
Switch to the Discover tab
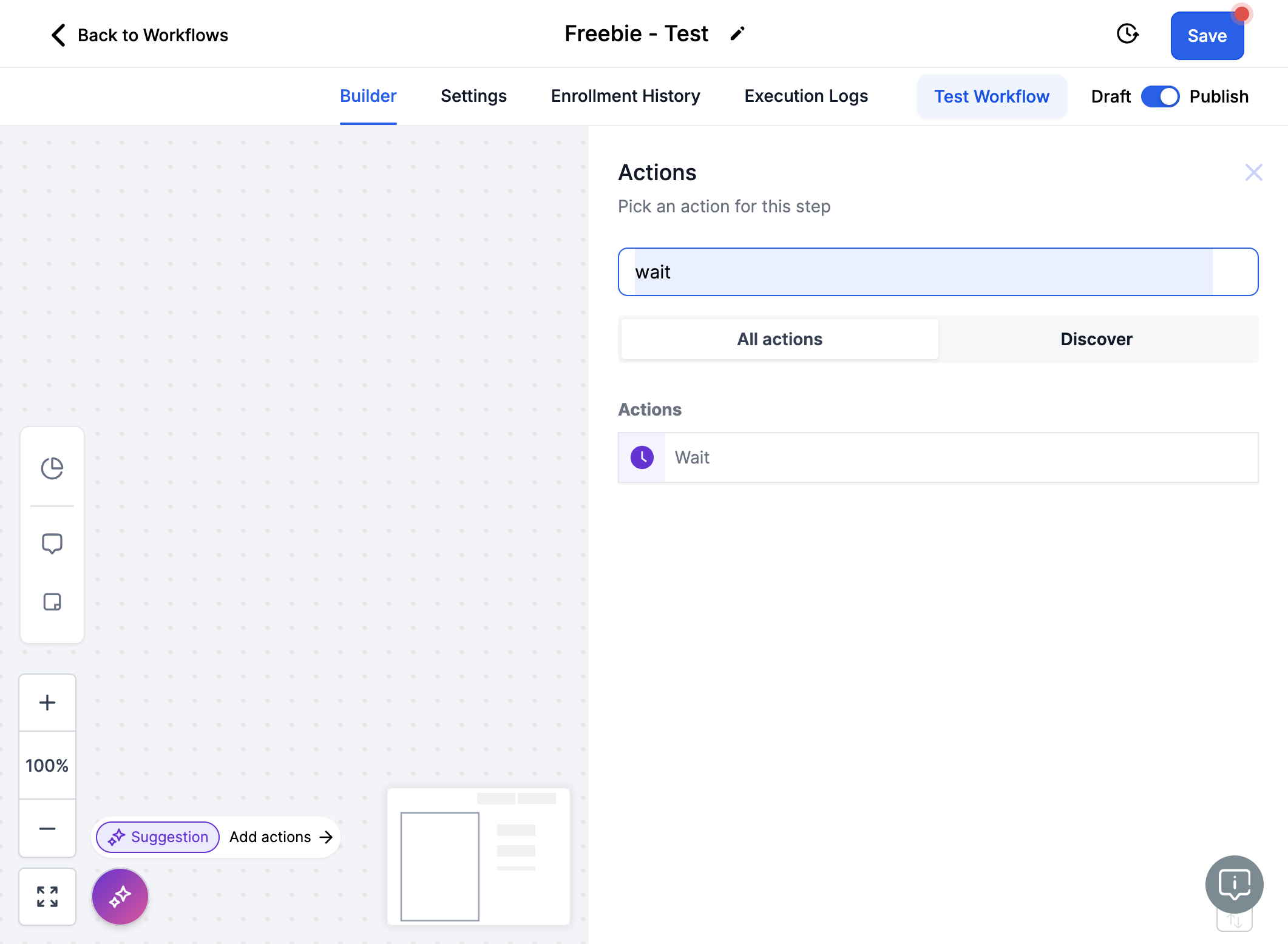[x=1096, y=339]
